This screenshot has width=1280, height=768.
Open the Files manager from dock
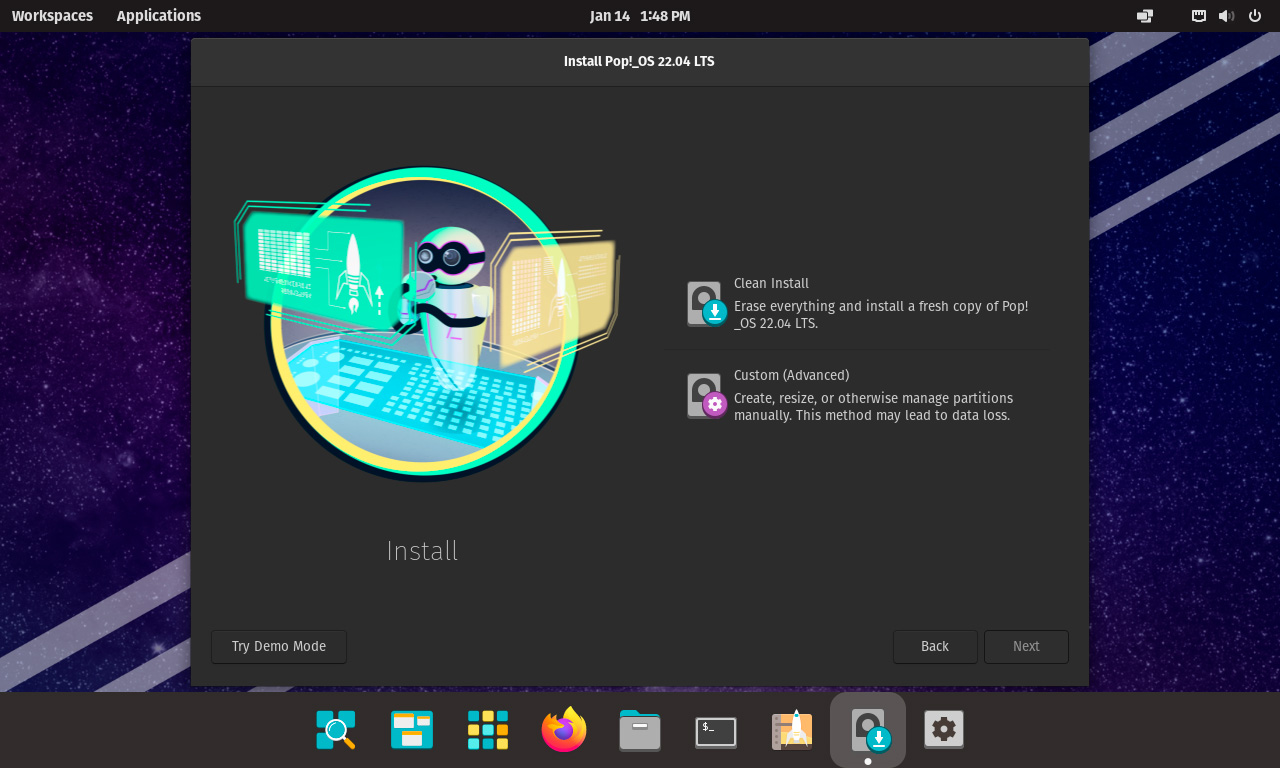pos(640,730)
